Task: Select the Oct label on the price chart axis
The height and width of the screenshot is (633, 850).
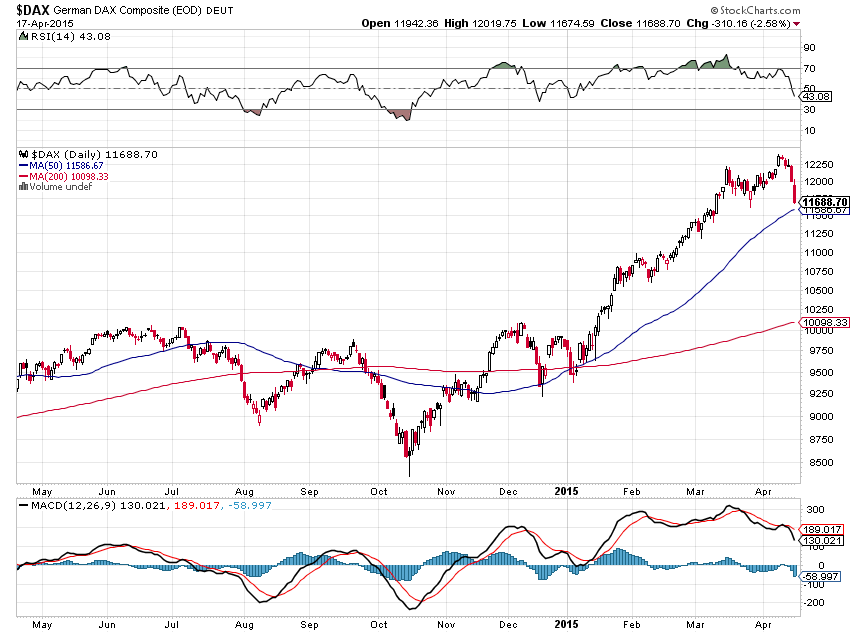Action: point(377,491)
